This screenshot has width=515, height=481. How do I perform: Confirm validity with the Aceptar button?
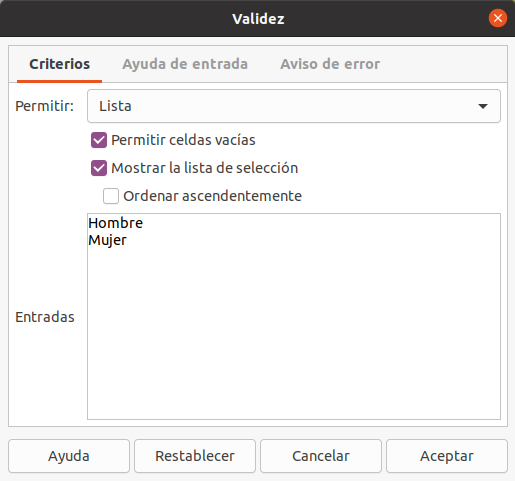pyautogui.click(x=447, y=456)
